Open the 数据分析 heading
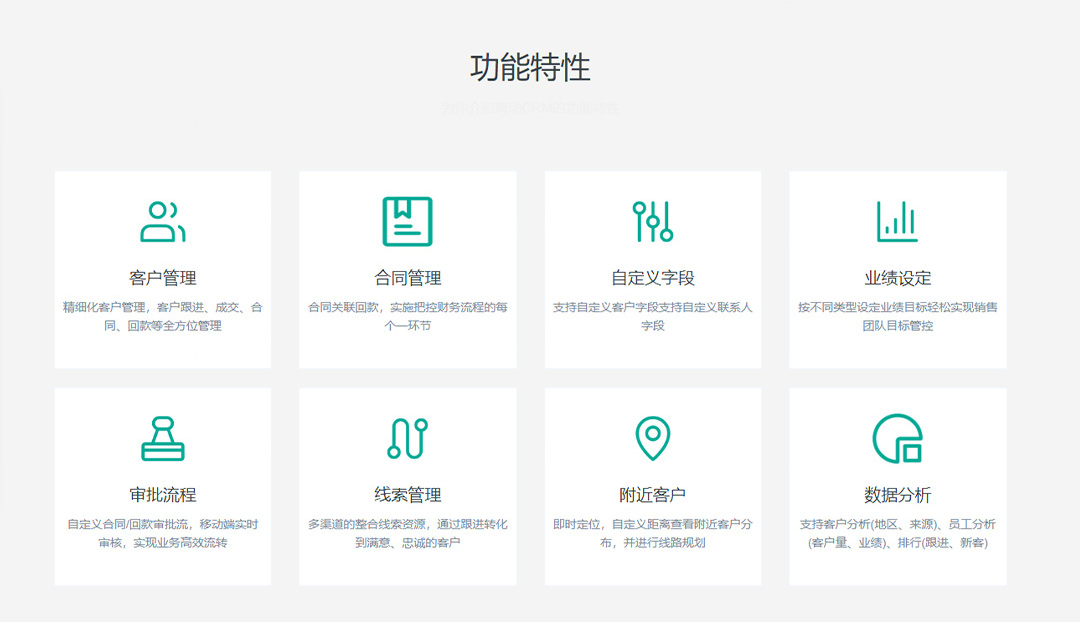The width and height of the screenshot is (1080, 622). tap(898, 495)
